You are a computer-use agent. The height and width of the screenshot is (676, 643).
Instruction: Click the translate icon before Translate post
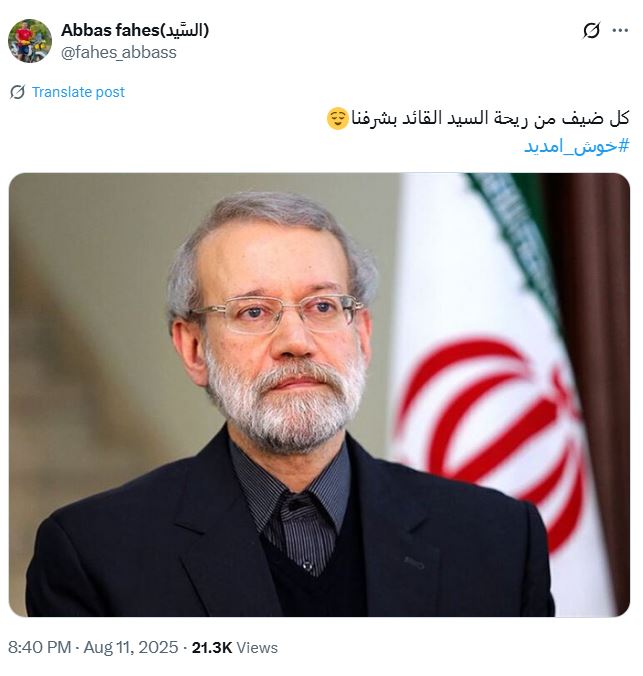pos(17,92)
